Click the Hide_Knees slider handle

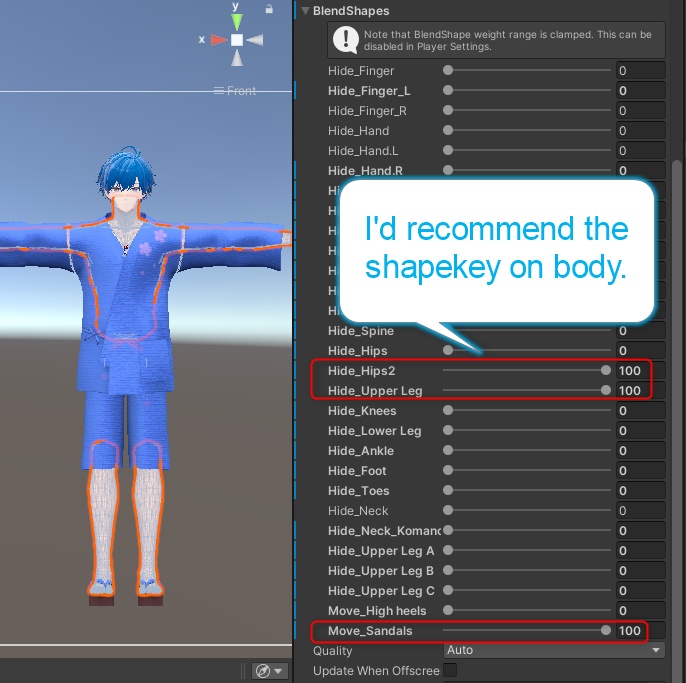coord(448,410)
